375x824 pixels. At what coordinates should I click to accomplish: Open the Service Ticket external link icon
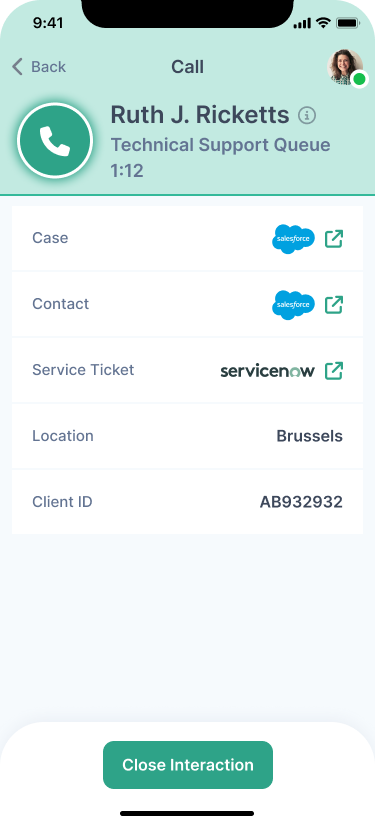(334, 370)
